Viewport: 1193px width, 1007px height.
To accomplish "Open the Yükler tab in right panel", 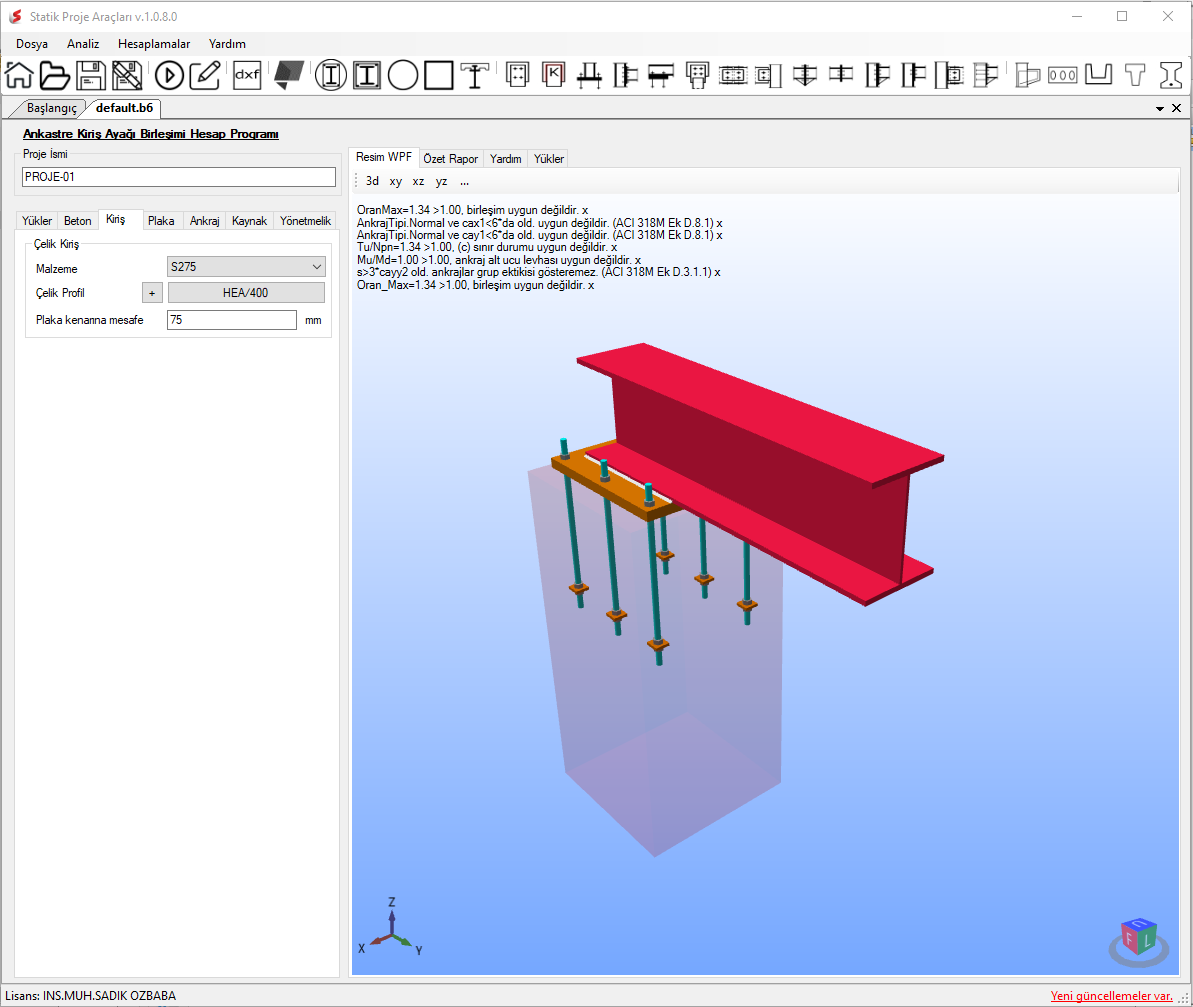I will [x=549, y=159].
